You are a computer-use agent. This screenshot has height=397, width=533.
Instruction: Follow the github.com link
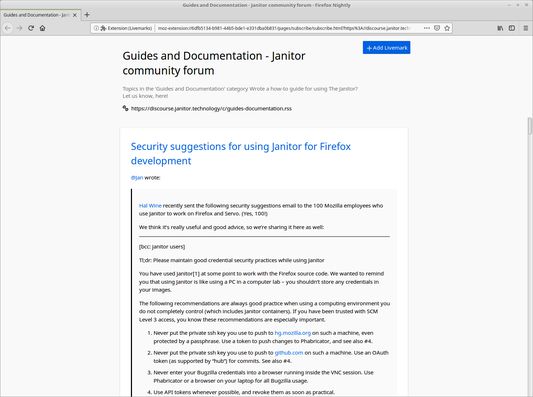point(289,353)
